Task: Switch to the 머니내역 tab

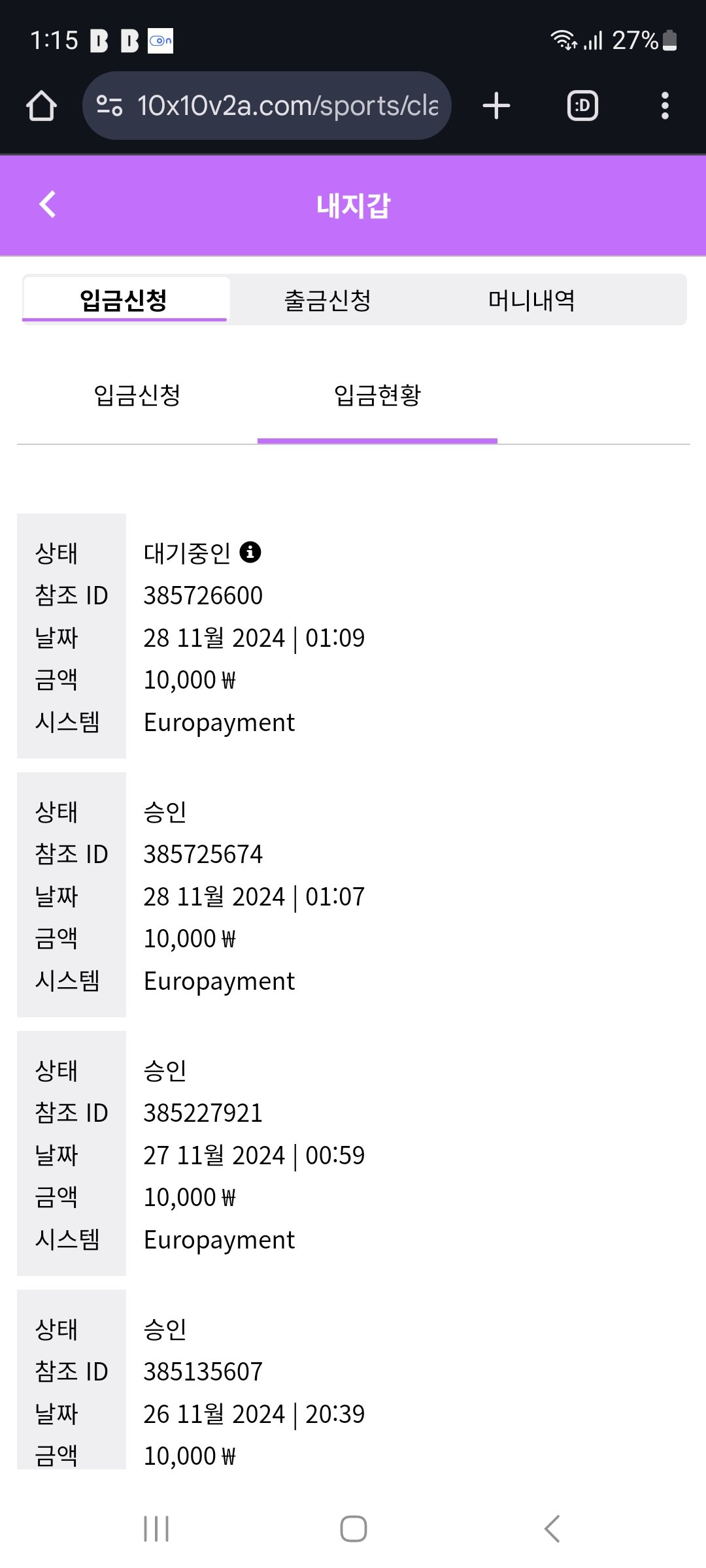Action: pyautogui.click(x=531, y=301)
